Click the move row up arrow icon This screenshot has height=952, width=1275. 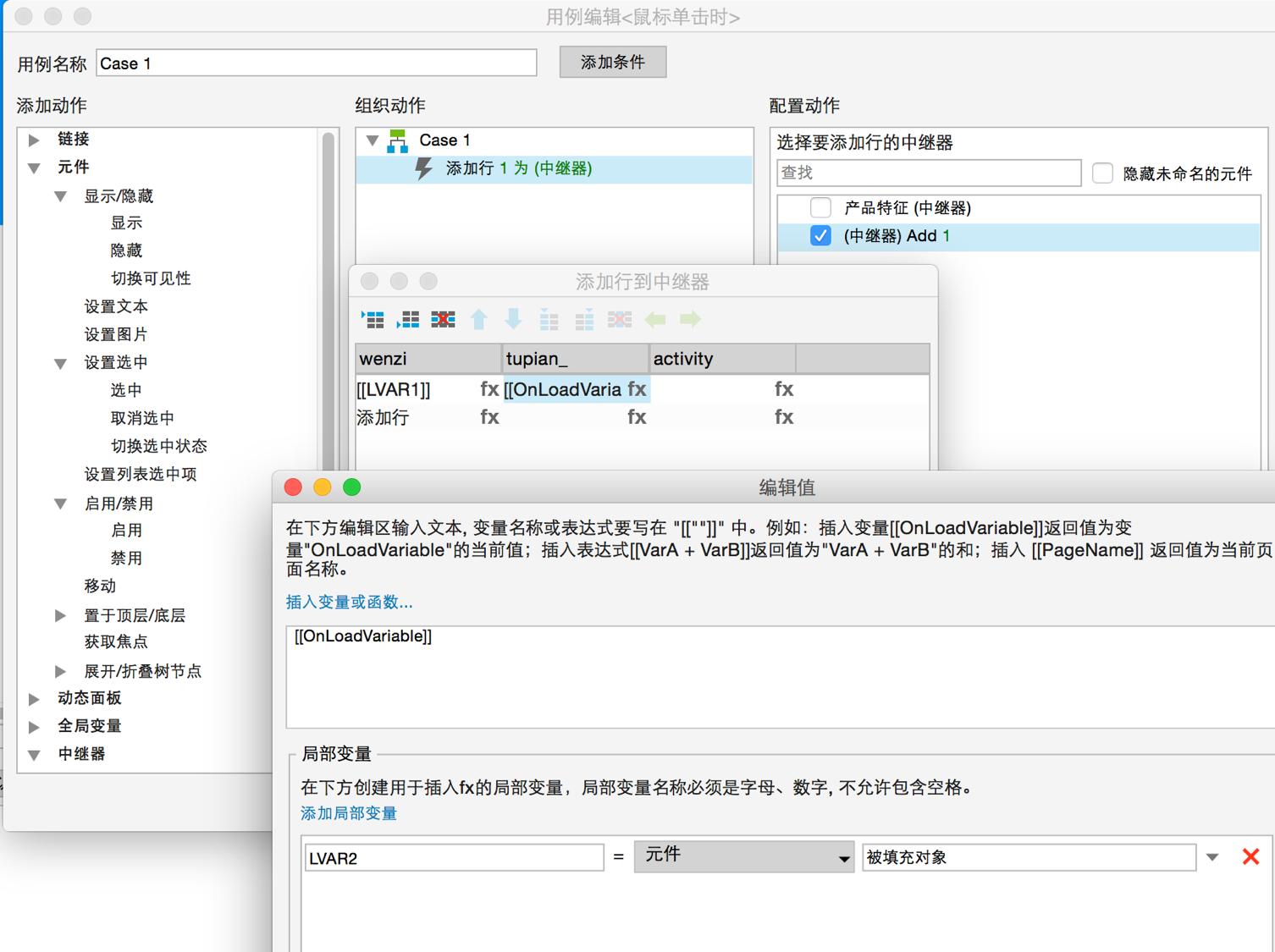click(479, 319)
